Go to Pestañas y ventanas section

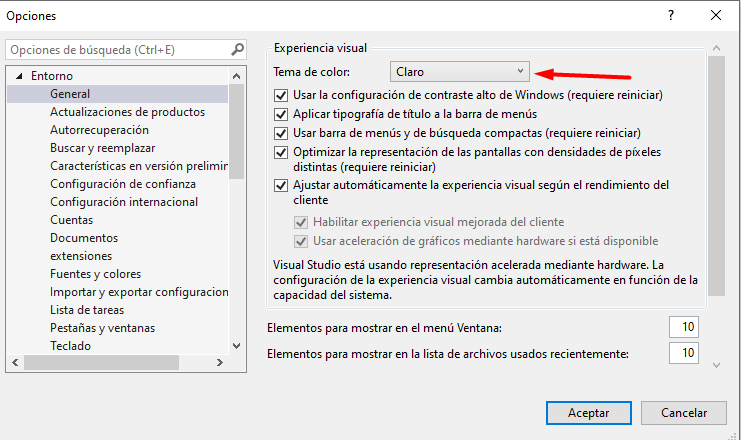(x=102, y=328)
